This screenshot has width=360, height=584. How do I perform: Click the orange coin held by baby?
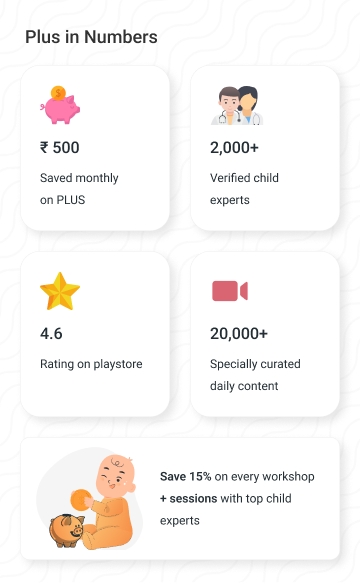tap(81, 500)
